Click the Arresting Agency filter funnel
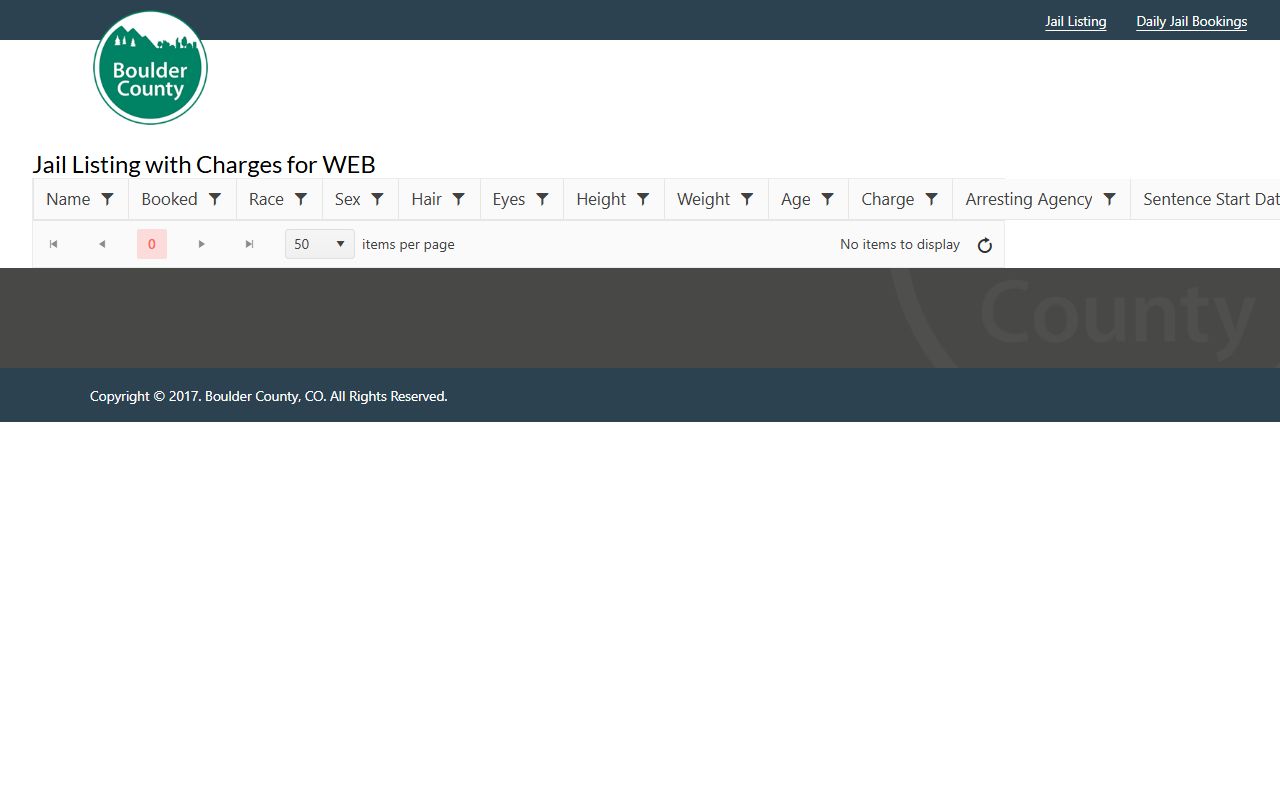Viewport: 1280px width, 800px height. tap(1110, 199)
